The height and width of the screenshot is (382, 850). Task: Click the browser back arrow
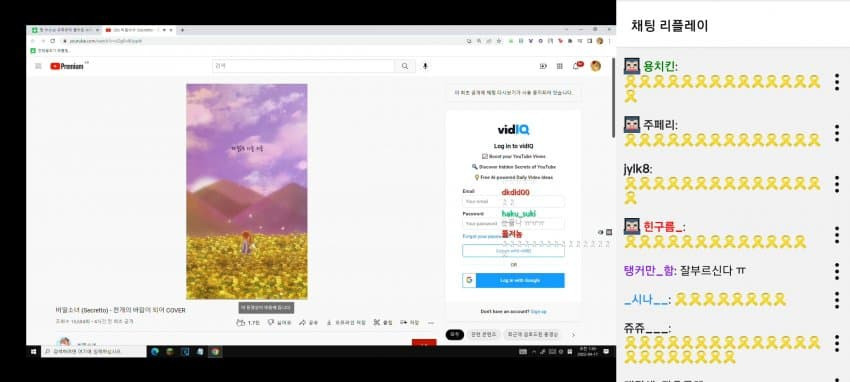point(33,41)
